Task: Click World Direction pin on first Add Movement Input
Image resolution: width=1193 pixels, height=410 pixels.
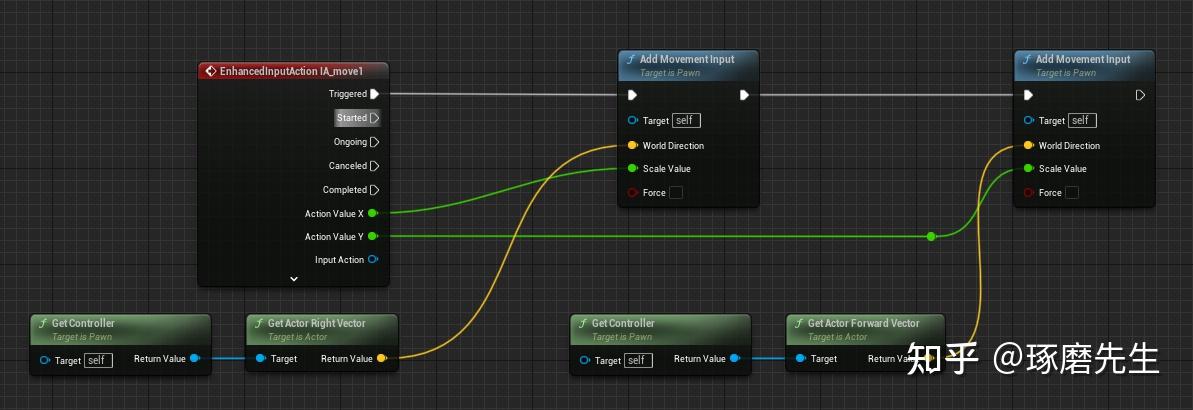Action: click(632, 145)
